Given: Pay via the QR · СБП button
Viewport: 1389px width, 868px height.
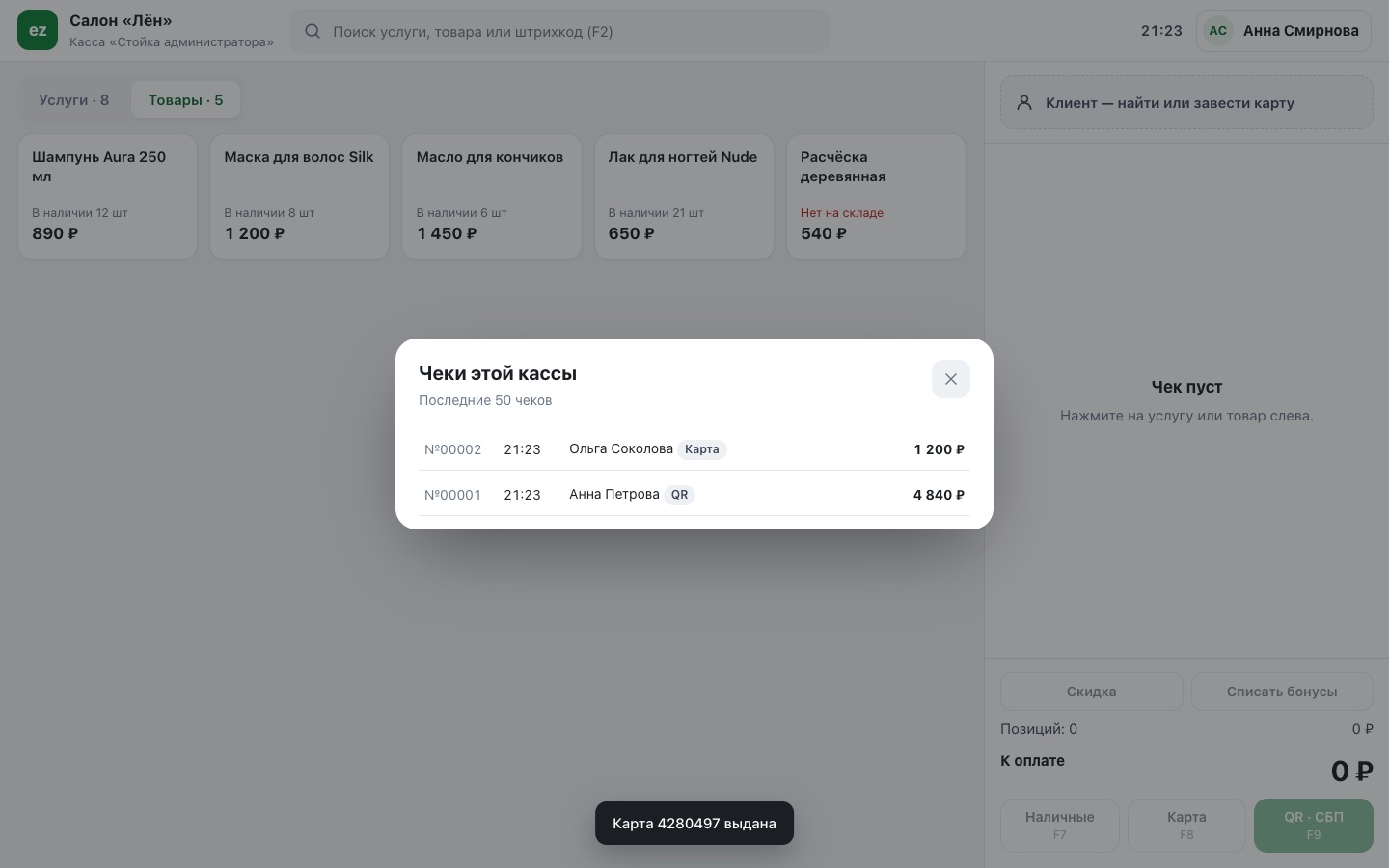Looking at the screenshot, I should click(1314, 826).
